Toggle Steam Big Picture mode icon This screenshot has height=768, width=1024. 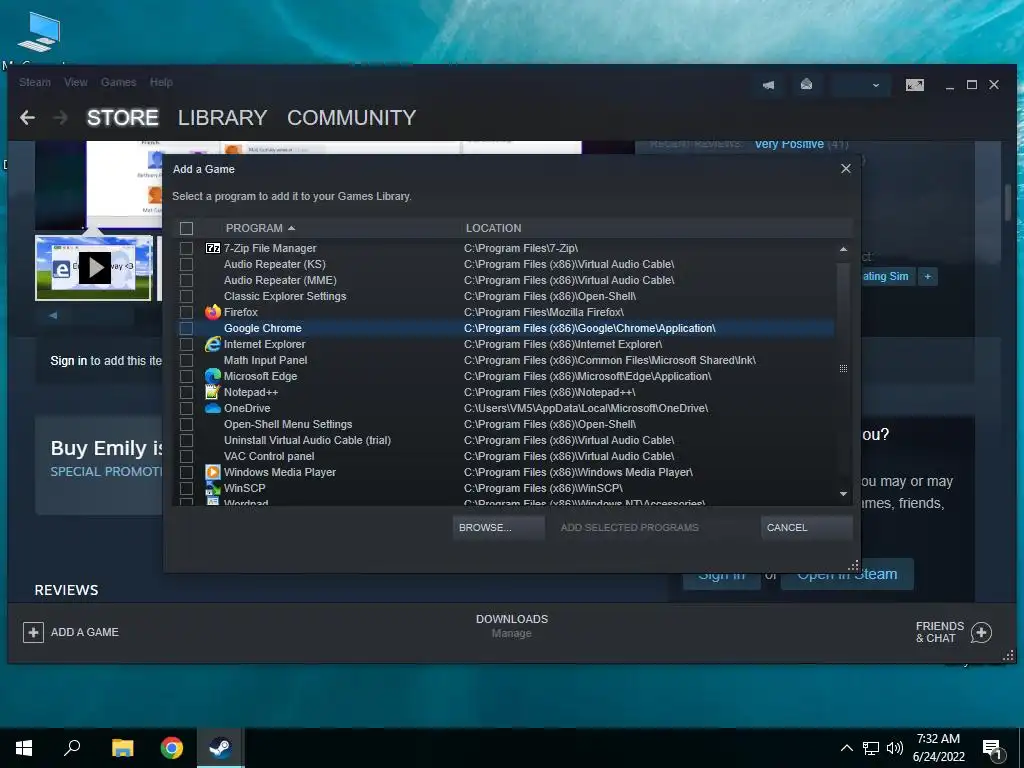(x=915, y=85)
